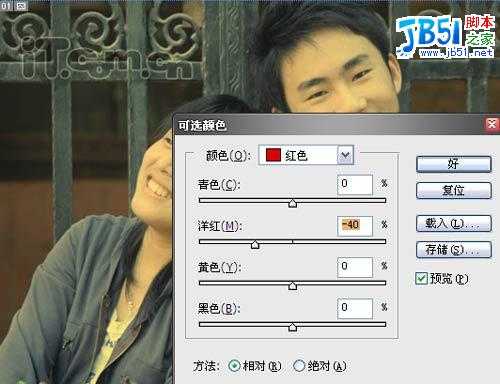Click the 洋红(M) magenta value field

coord(355,226)
